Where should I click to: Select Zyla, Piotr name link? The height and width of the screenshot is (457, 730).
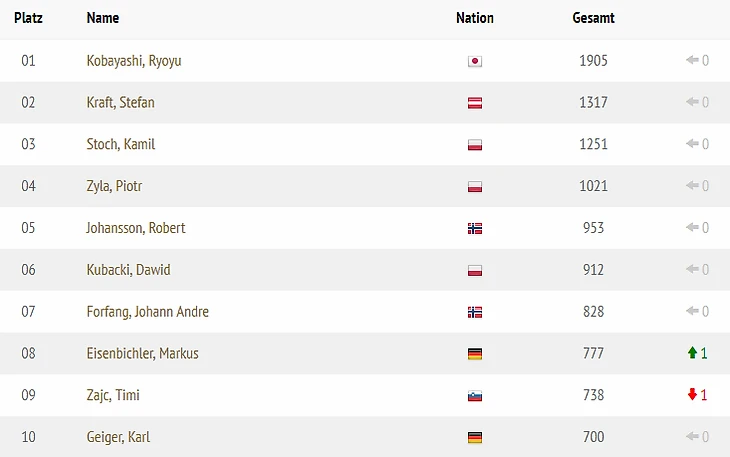tap(114, 186)
